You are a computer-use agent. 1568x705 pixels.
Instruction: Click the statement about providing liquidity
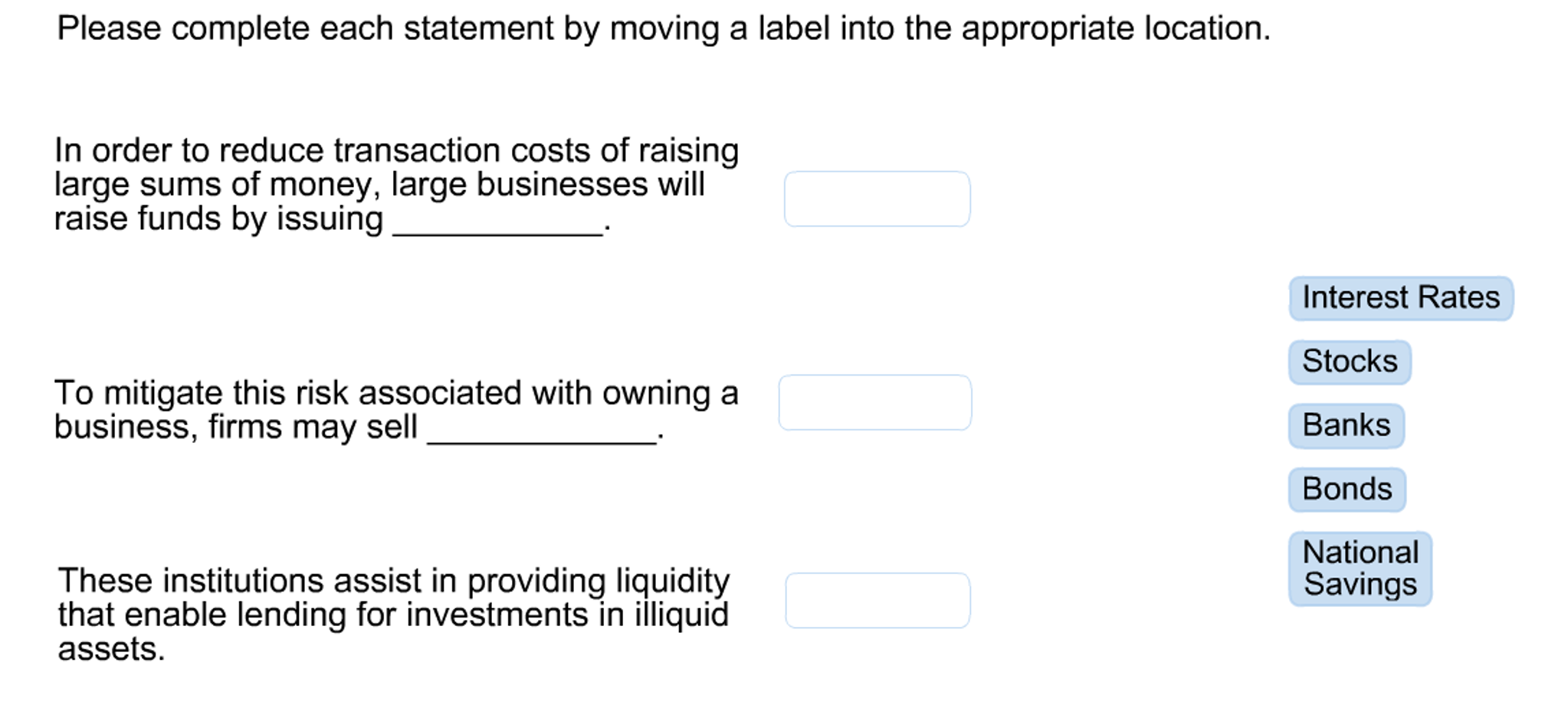pyautogui.click(x=394, y=613)
